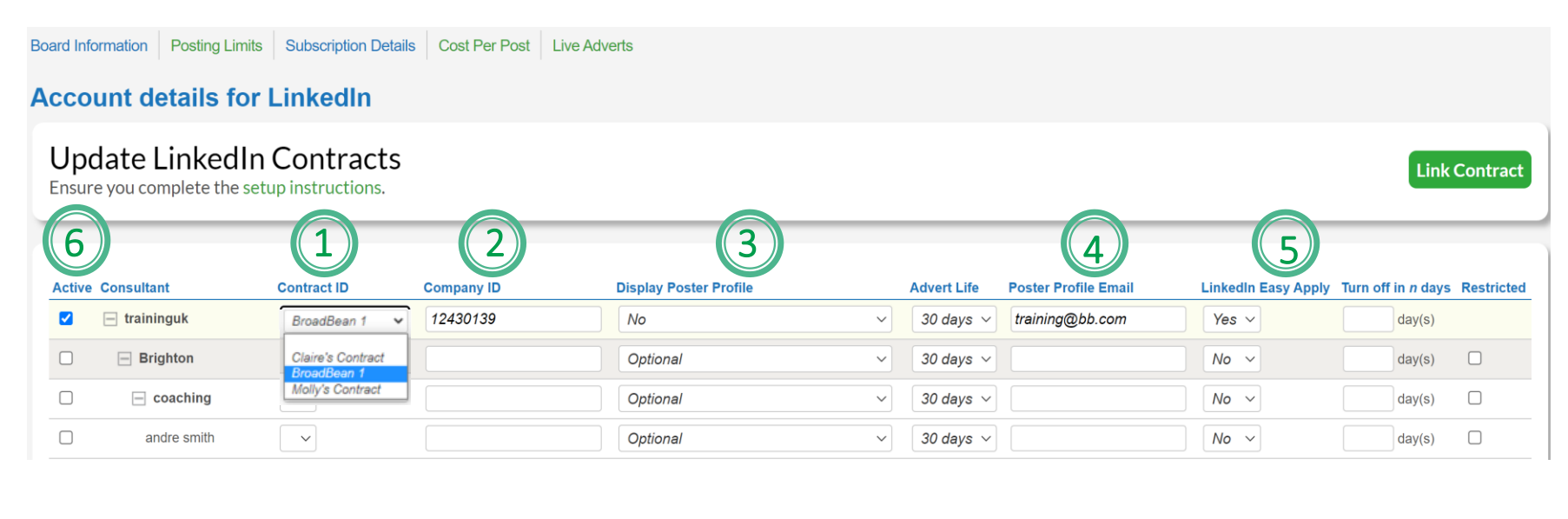1568x519 pixels.
Task: Click the Company ID field for Brighton
Action: coord(513,359)
